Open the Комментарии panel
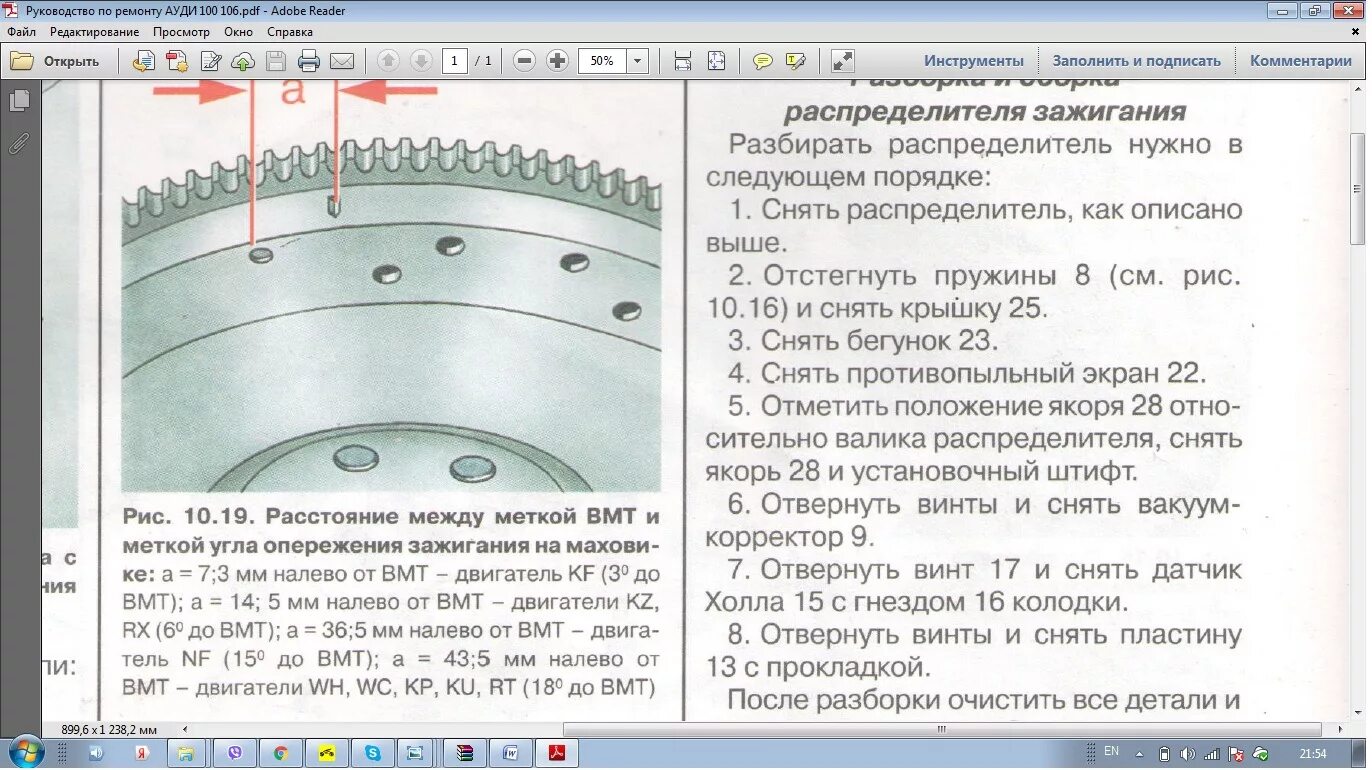This screenshot has height=770, width=1372. click(x=1300, y=61)
